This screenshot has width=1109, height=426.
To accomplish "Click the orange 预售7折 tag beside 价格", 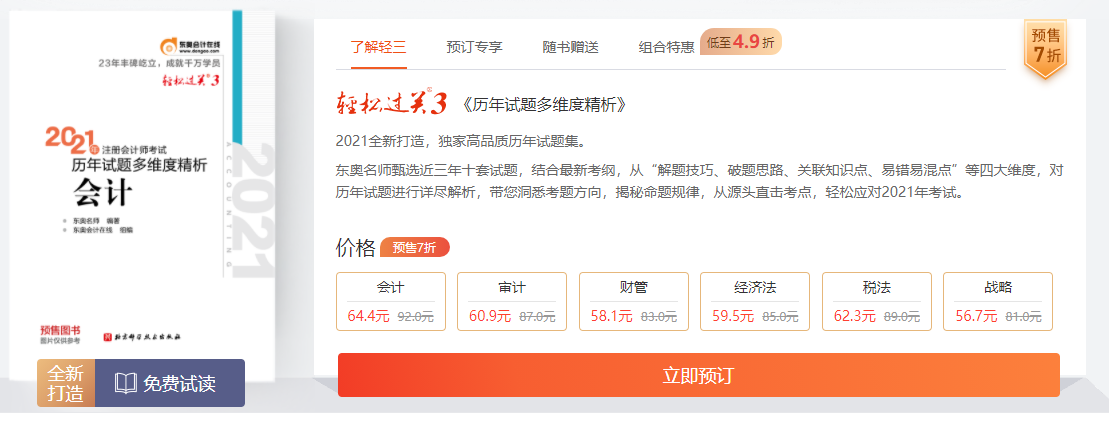I will tap(414, 248).
